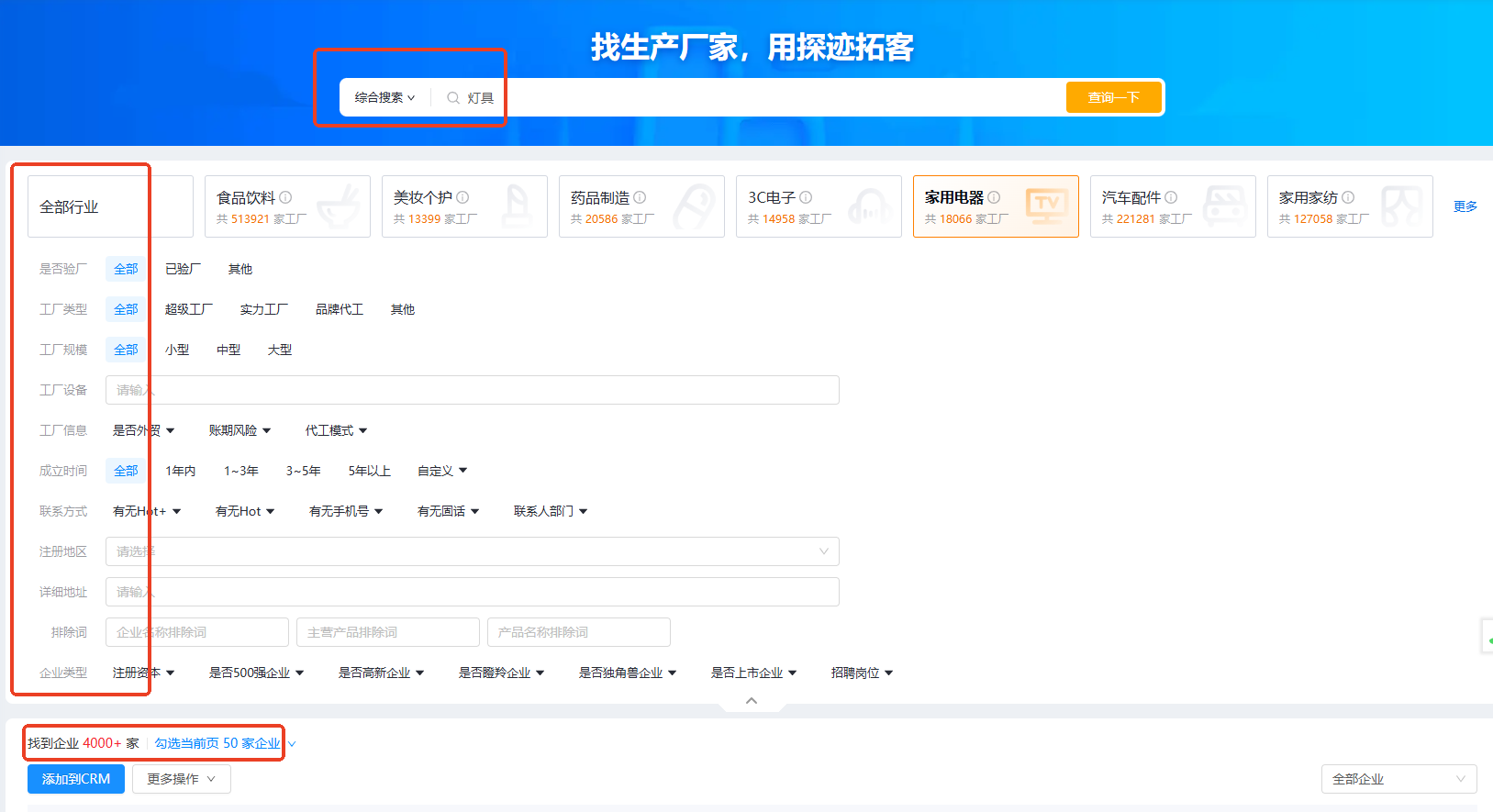Click info icon beside 食品饮料

pyautogui.click(x=285, y=197)
